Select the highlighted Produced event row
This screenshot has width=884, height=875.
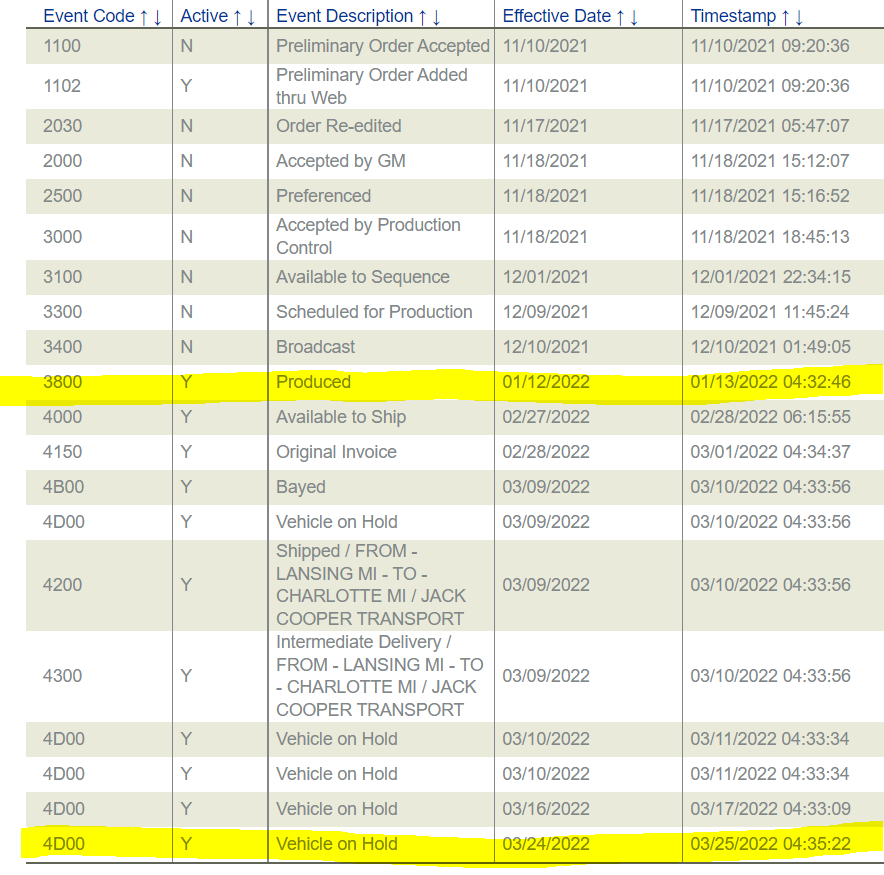pos(313,382)
